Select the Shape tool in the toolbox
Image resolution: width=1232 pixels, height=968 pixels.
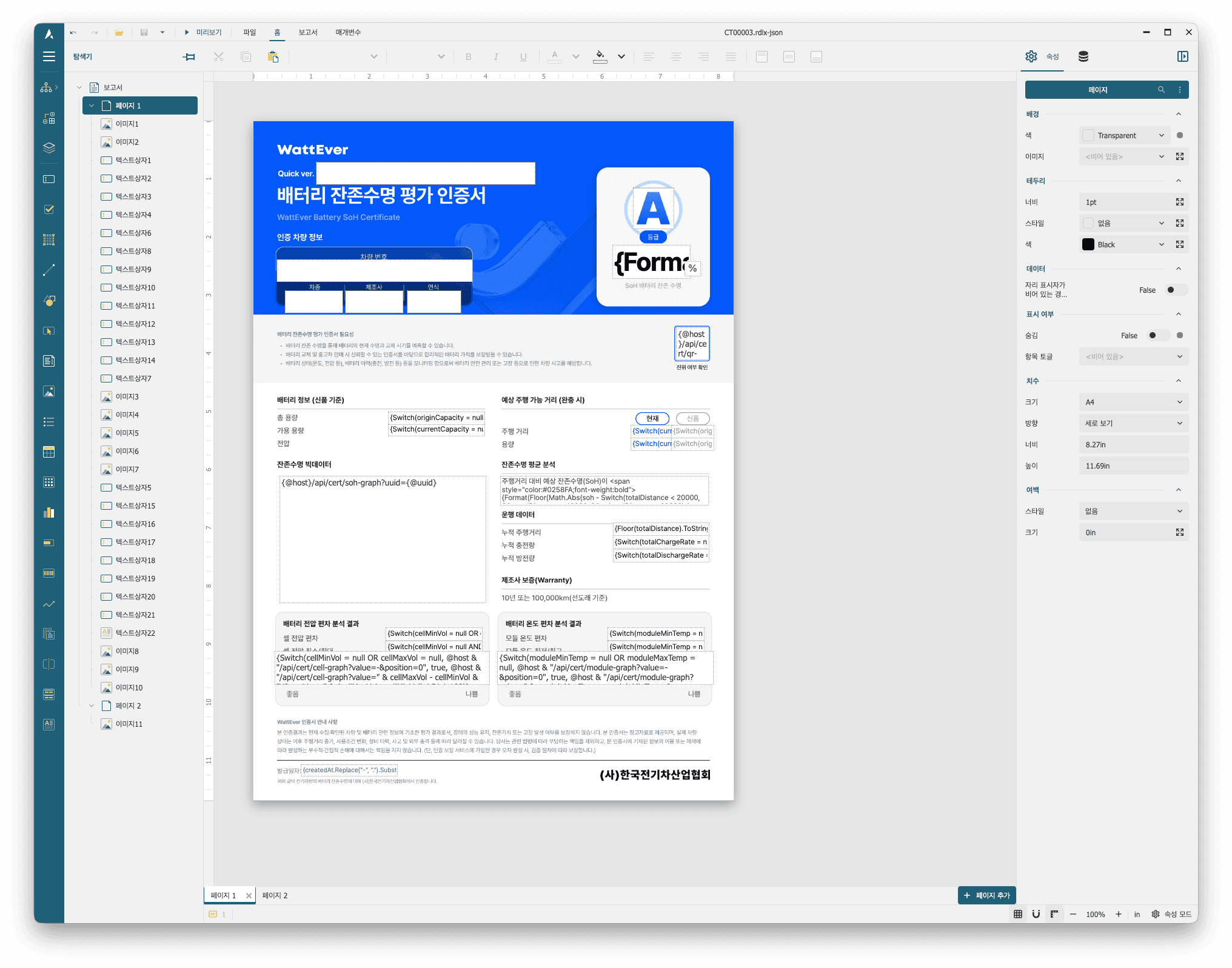click(49, 300)
